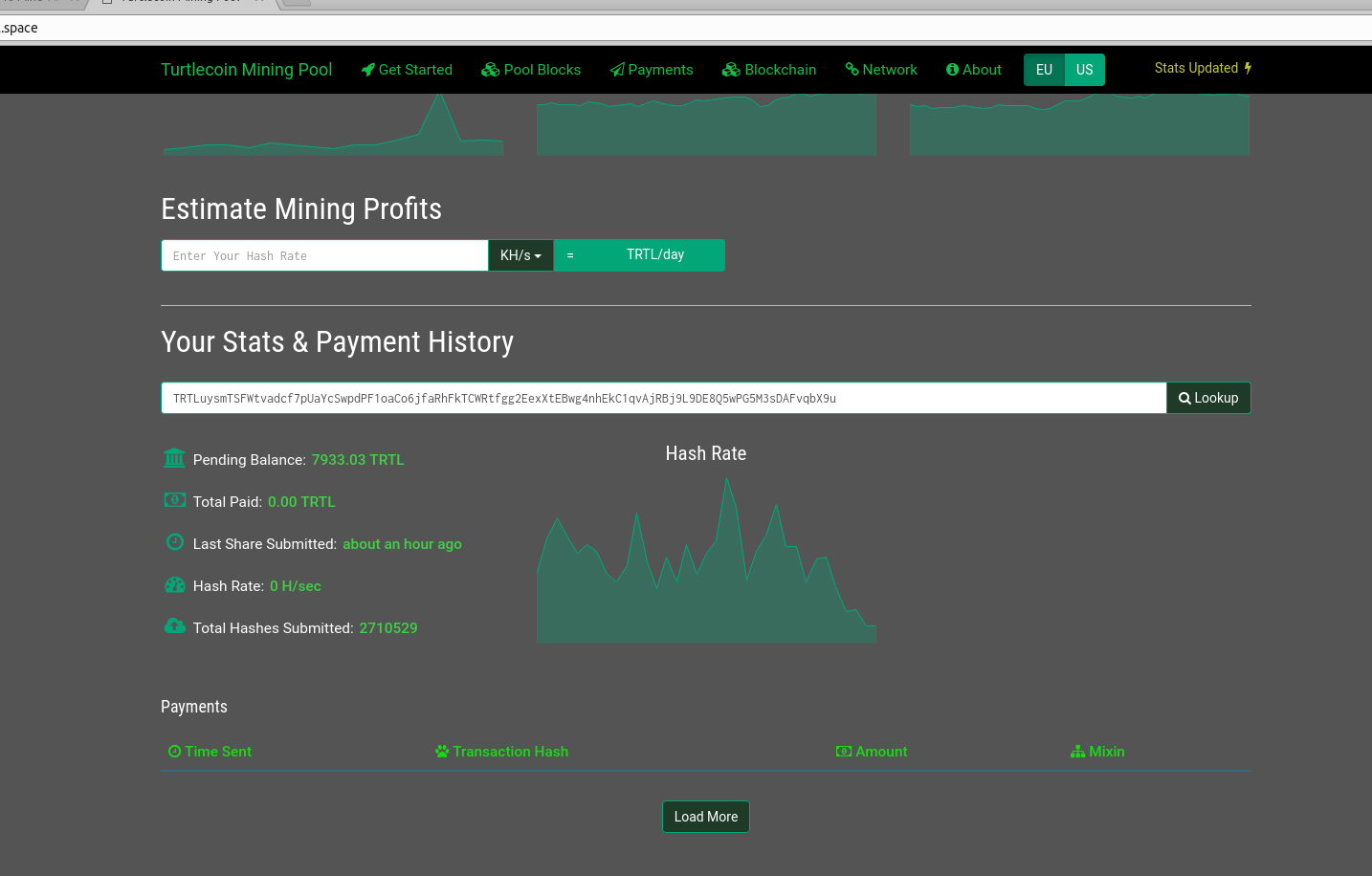Click the hash rate value 0 H/sec
Screen dimensions: 1372x876
[x=296, y=586]
